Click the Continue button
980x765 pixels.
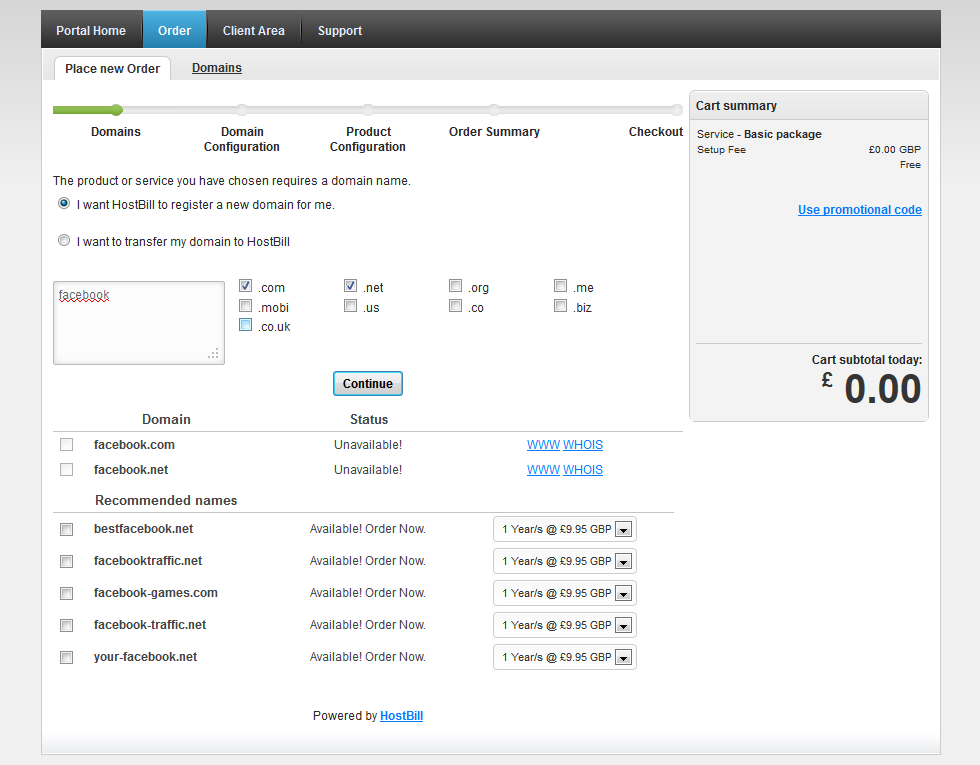[368, 384]
